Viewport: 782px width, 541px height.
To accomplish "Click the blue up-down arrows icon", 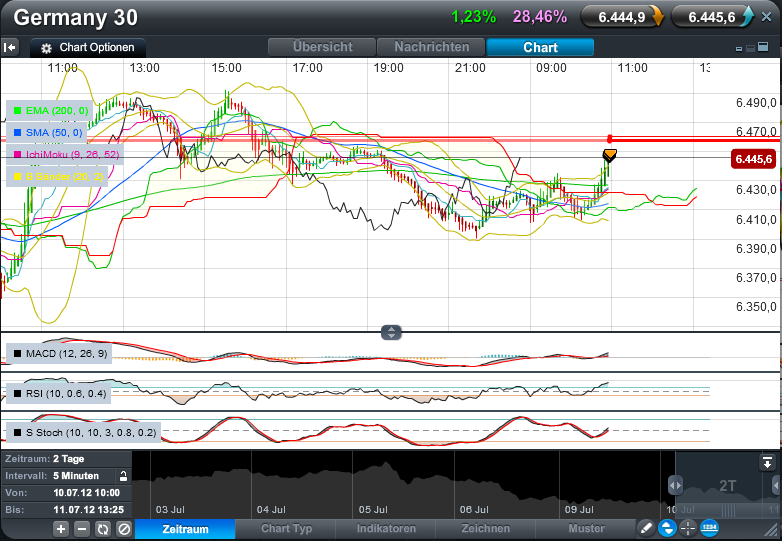I will [667, 528].
